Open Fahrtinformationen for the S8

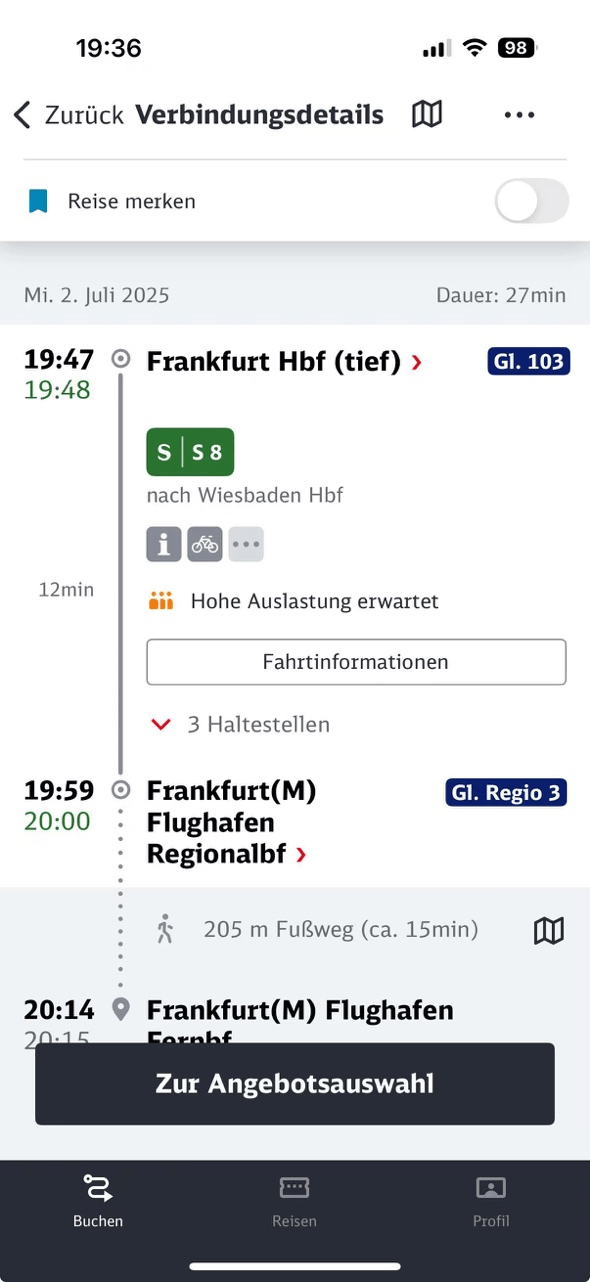click(356, 662)
